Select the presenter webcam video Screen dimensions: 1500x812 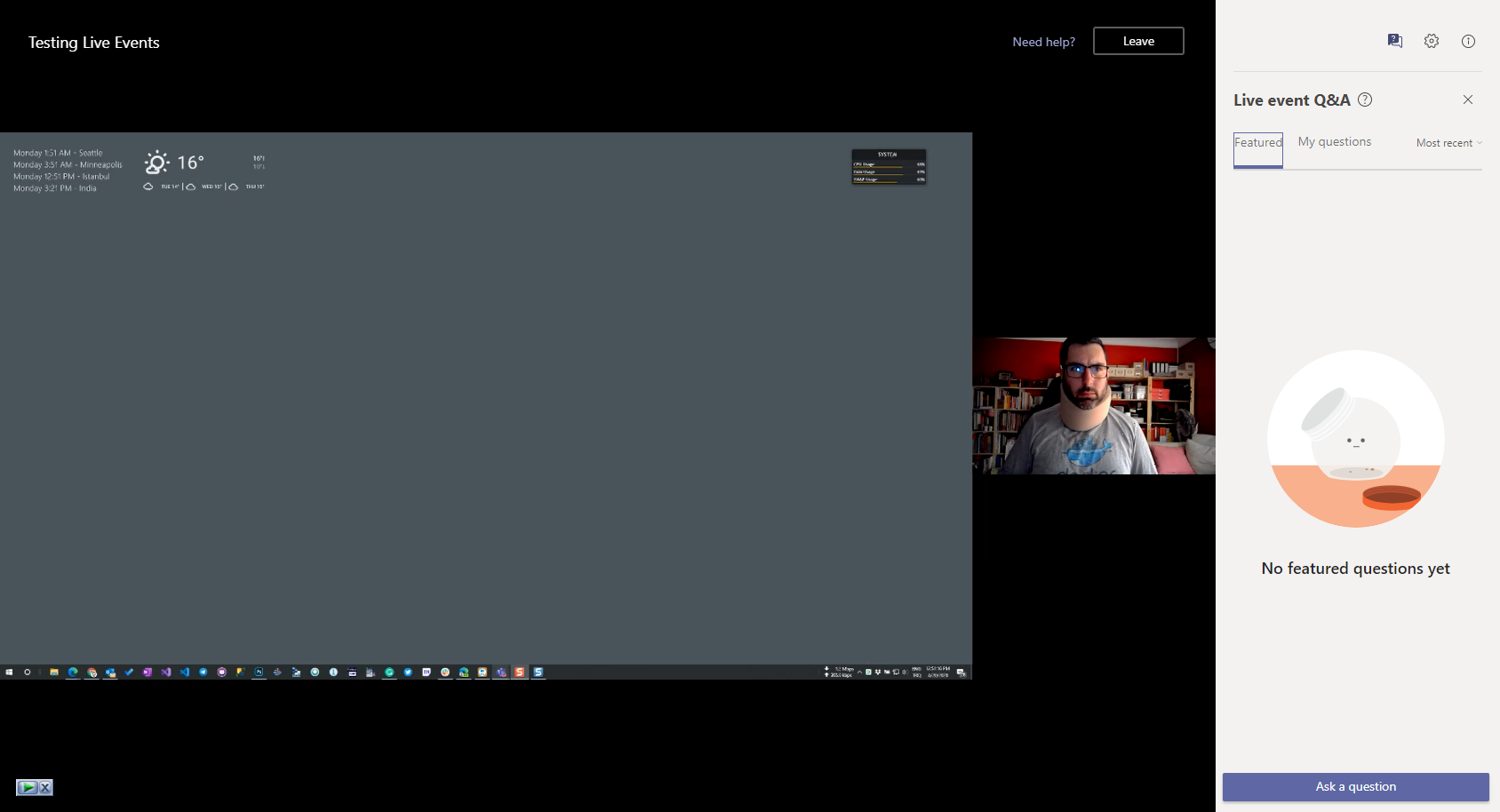coord(1094,406)
